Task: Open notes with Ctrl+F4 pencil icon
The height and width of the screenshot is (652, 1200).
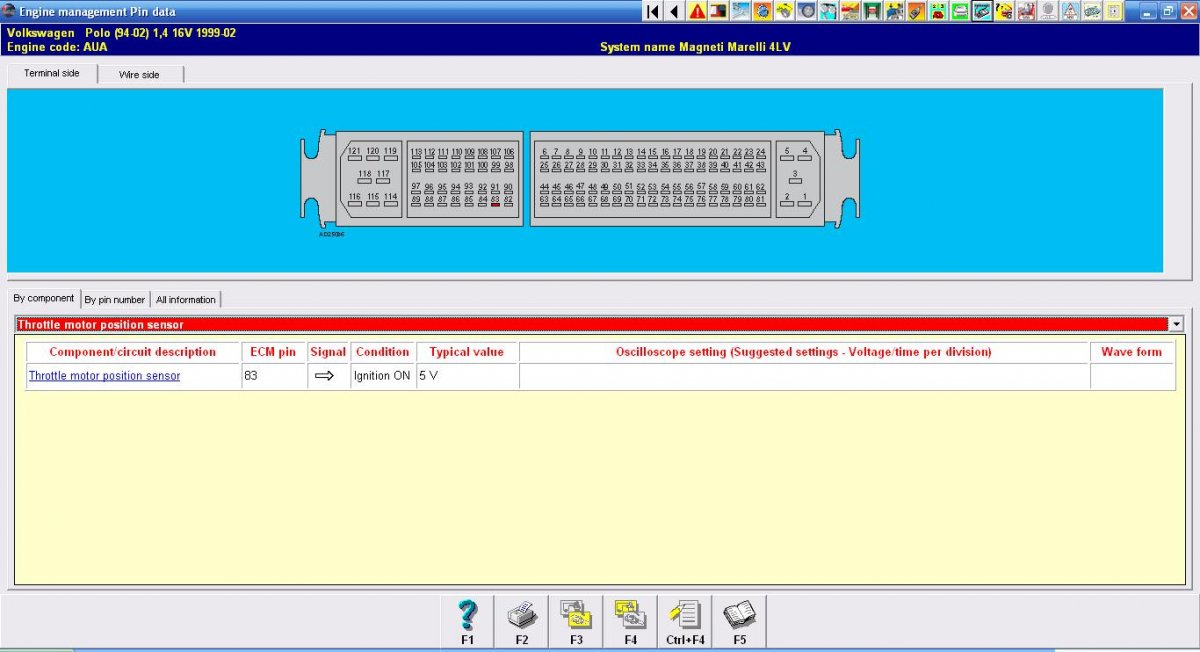Action: [x=685, y=621]
